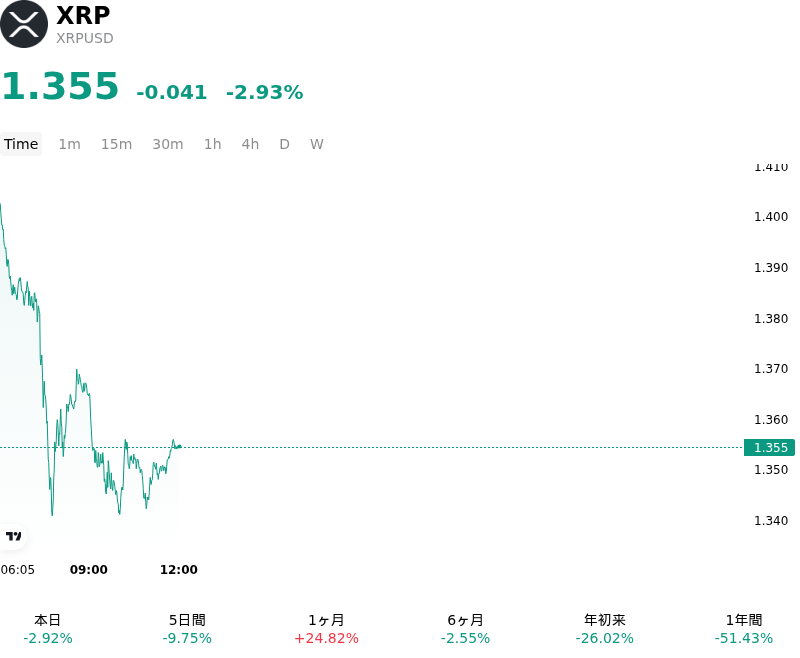The height and width of the screenshot is (658, 800).
Task: Show the 5日間 performance range
Action: 187,629
